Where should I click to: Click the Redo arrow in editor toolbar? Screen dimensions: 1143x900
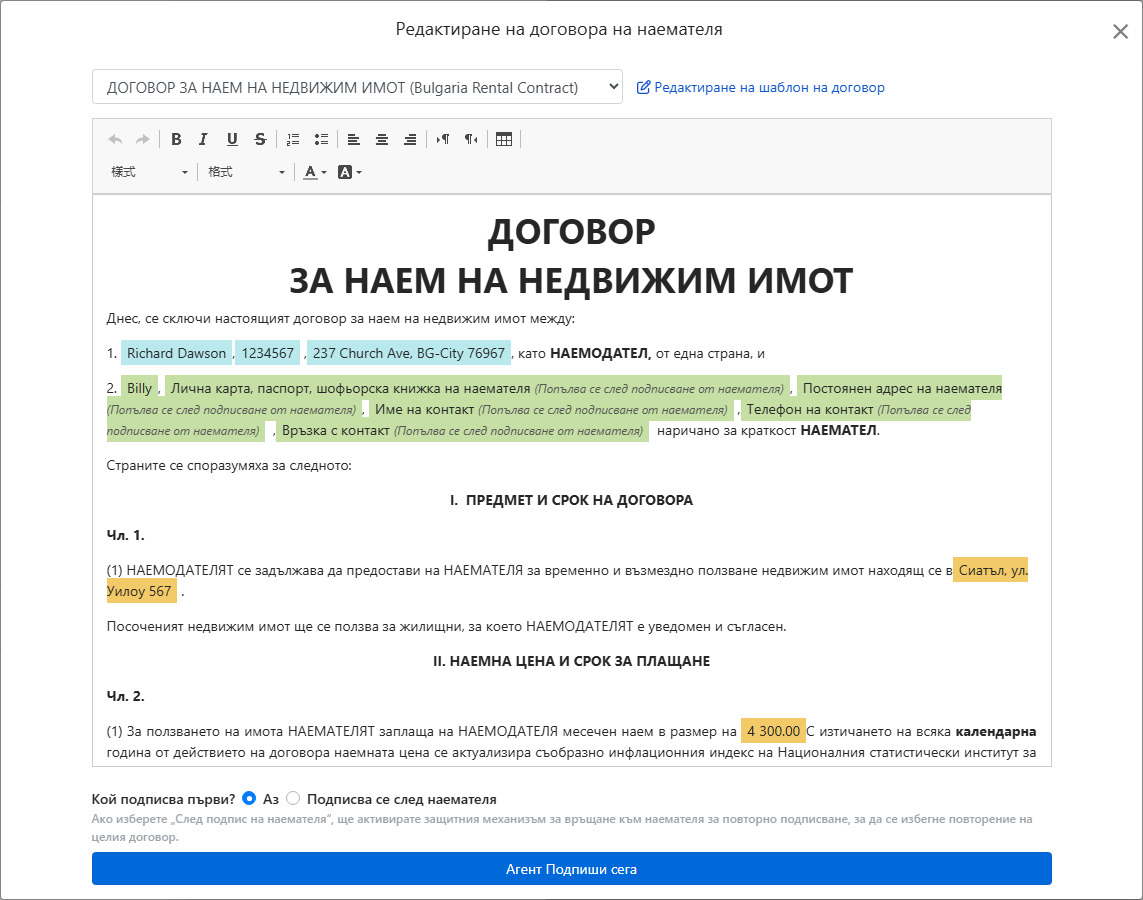tap(143, 139)
